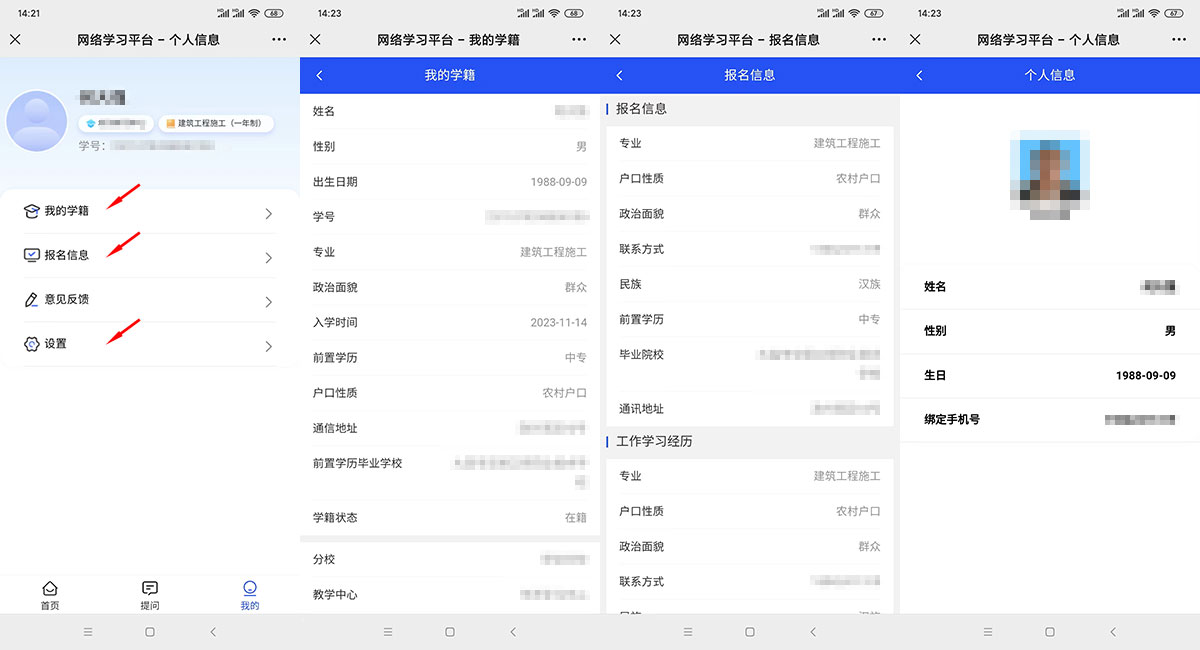Click the profile avatar placeholder image

click(x=36, y=121)
